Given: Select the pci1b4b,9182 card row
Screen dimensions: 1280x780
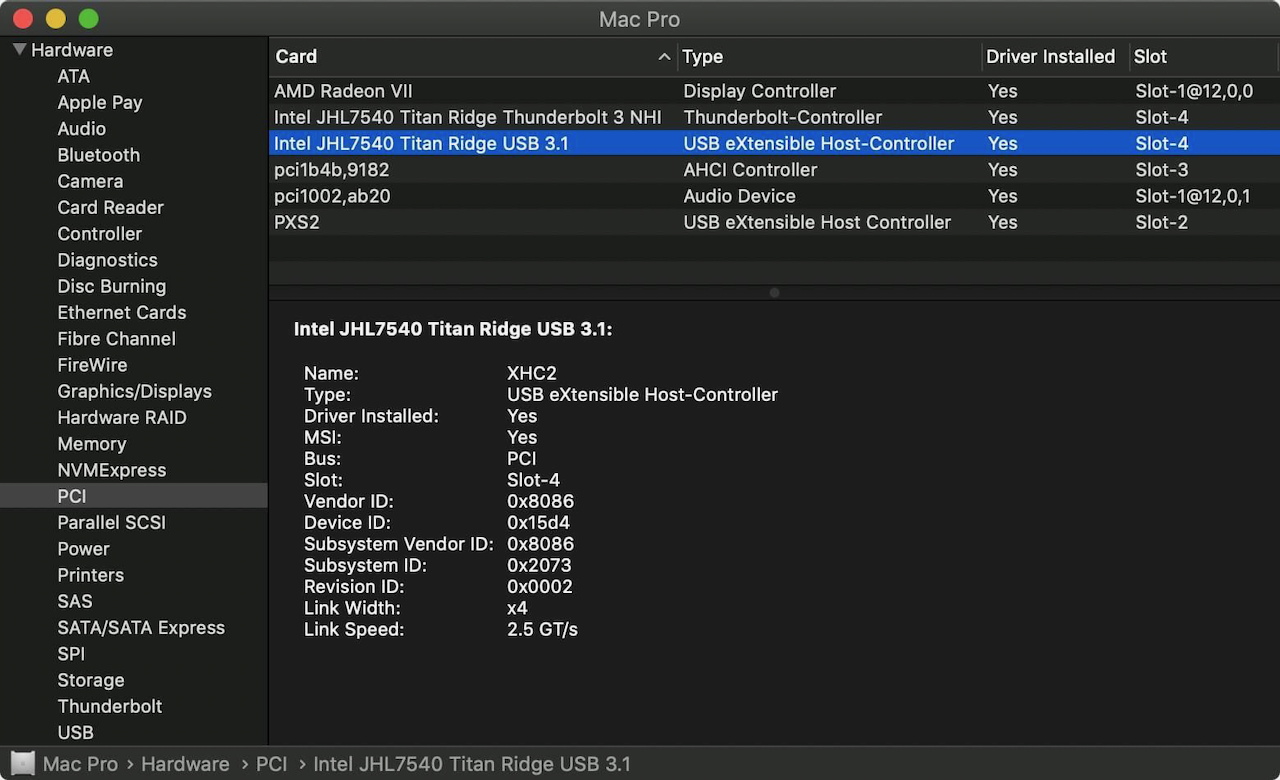Looking at the screenshot, I should pyautogui.click(x=774, y=170).
